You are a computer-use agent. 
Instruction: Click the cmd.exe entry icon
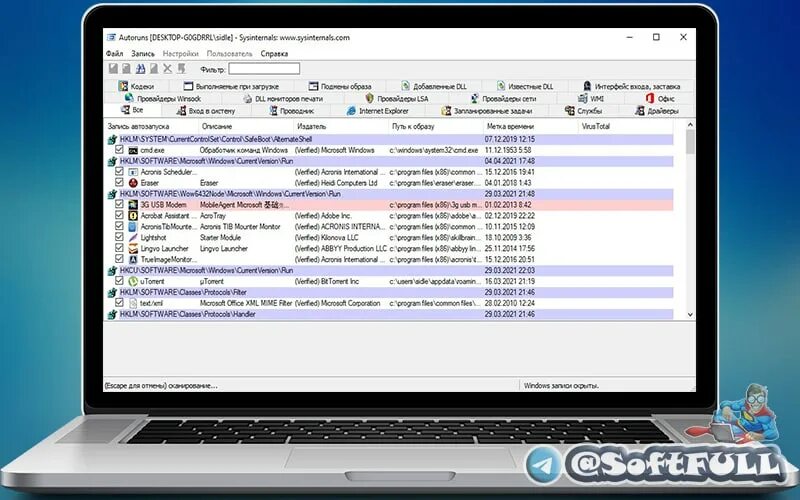tap(133, 150)
